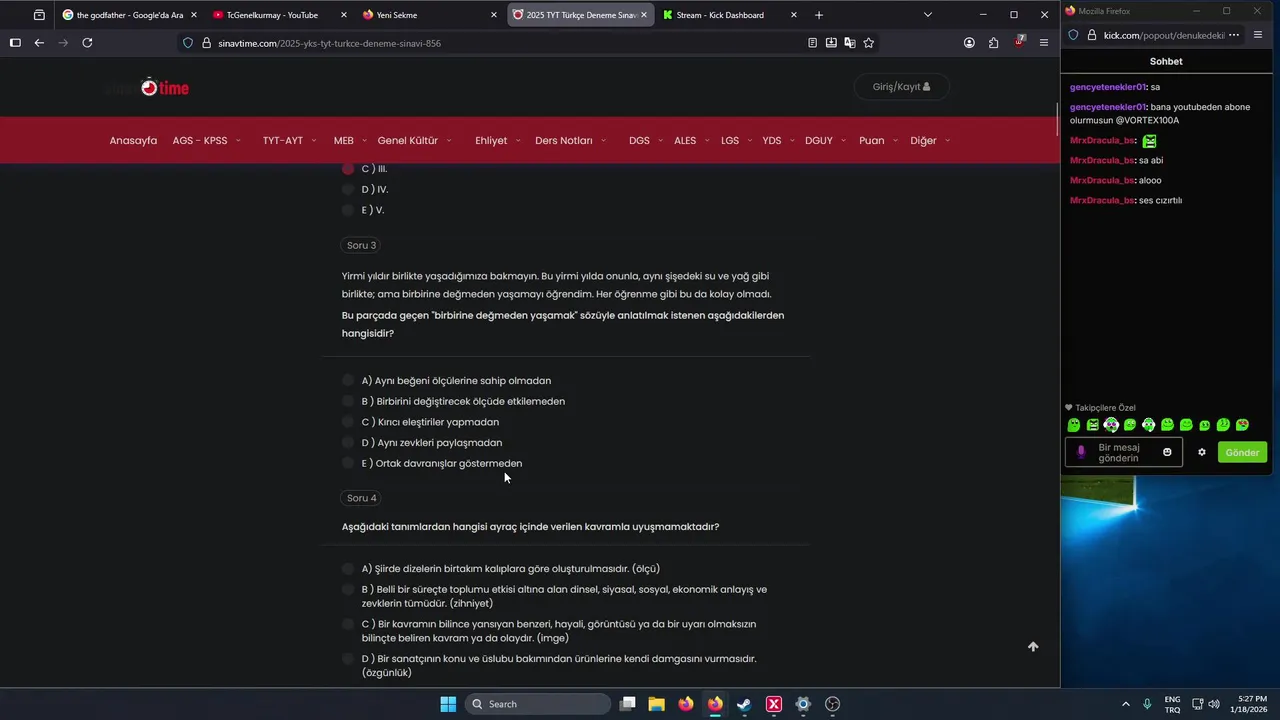Select answer E) V. radio button
The width and height of the screenshot is (1280, 720).
click(348, 210)
